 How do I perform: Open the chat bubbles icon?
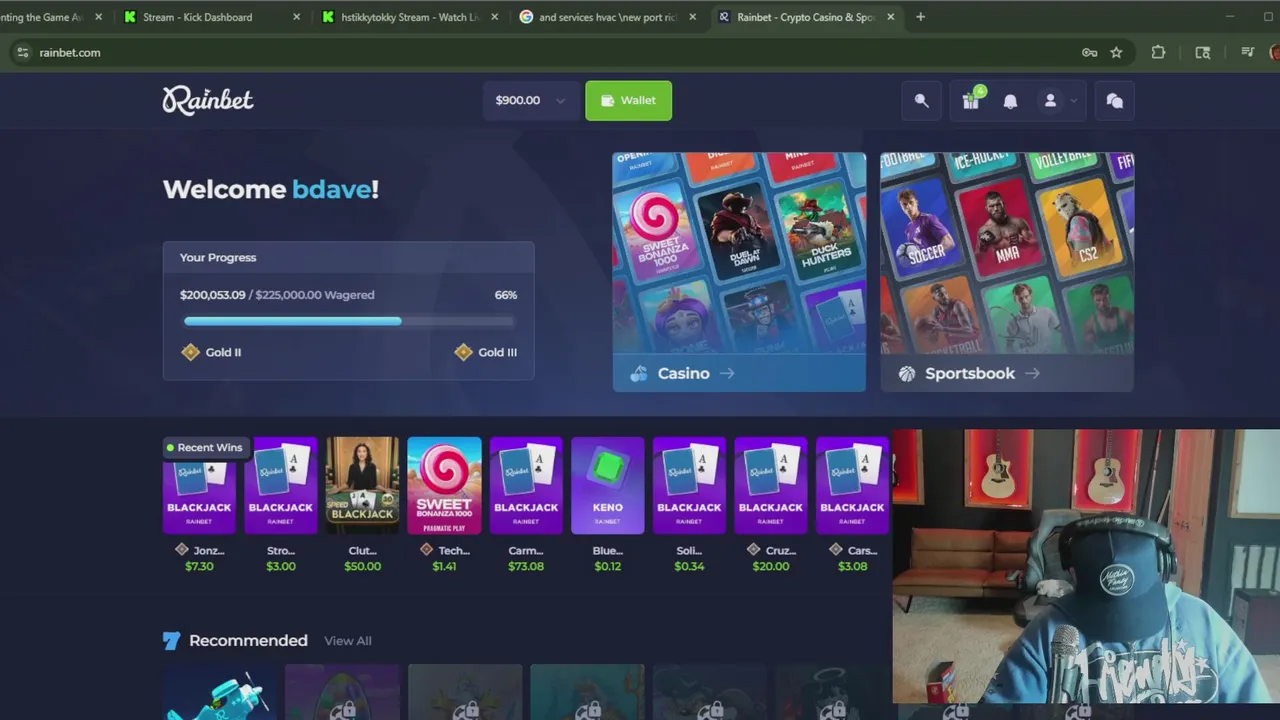click(1114, 101)
